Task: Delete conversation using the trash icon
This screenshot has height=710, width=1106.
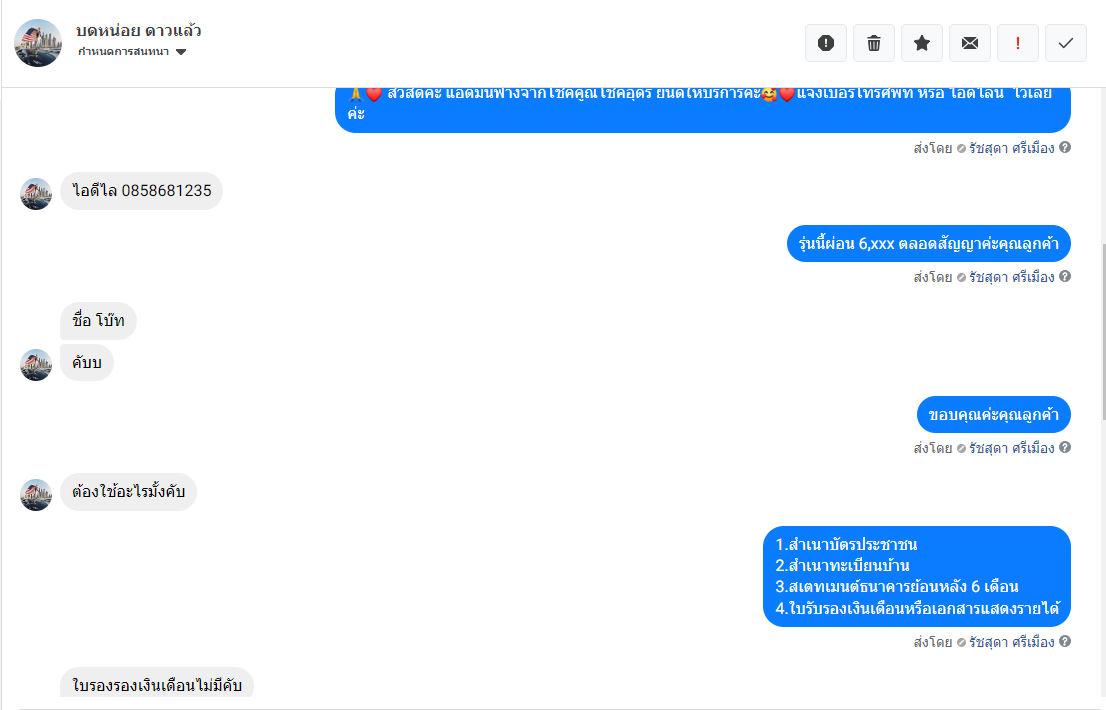Action: pyautogui.click(x=873, y=43)
